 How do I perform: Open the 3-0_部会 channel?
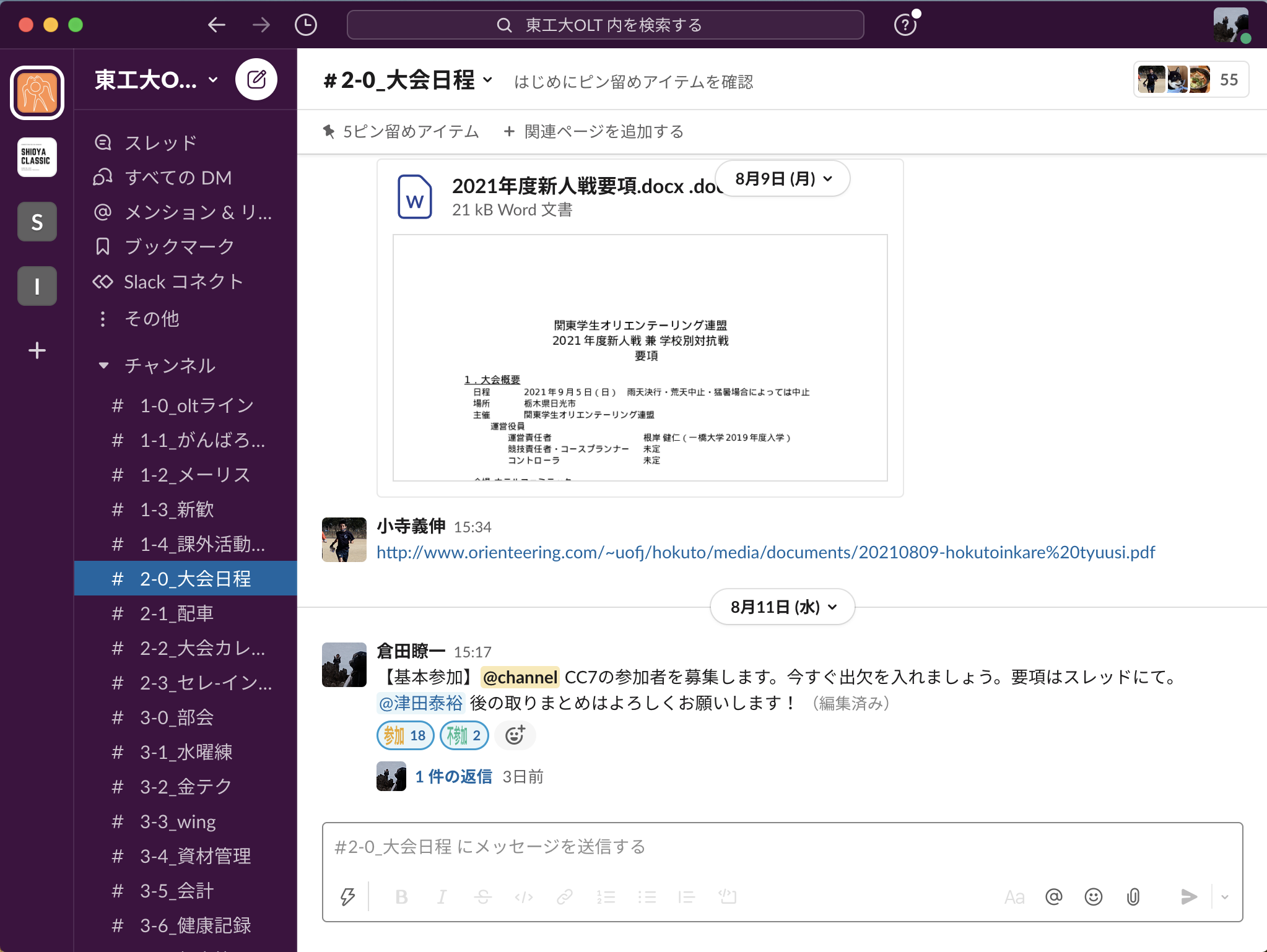click(x=186, y=717)
